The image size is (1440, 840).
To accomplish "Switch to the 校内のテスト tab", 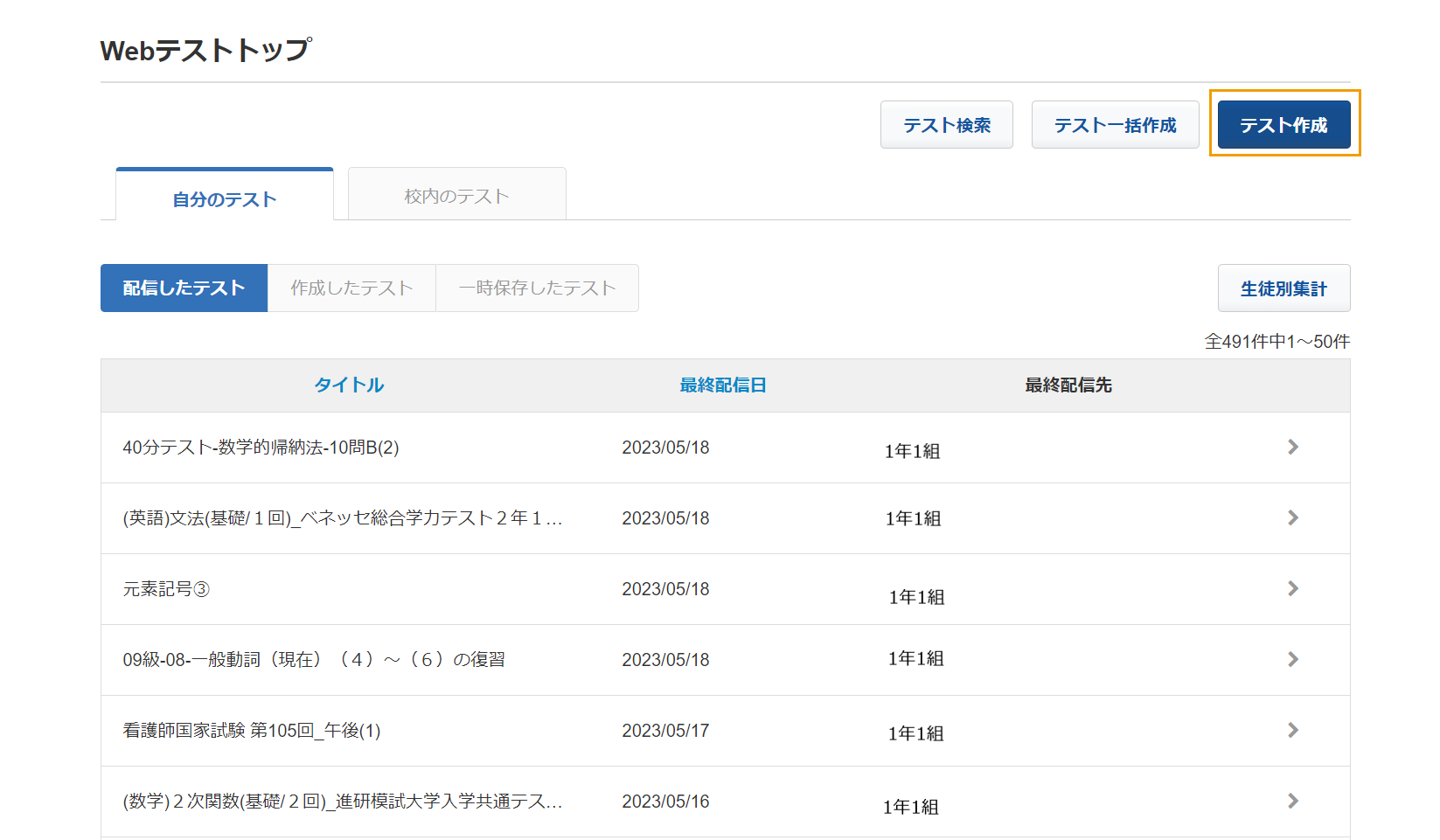I will click(456, 194).
